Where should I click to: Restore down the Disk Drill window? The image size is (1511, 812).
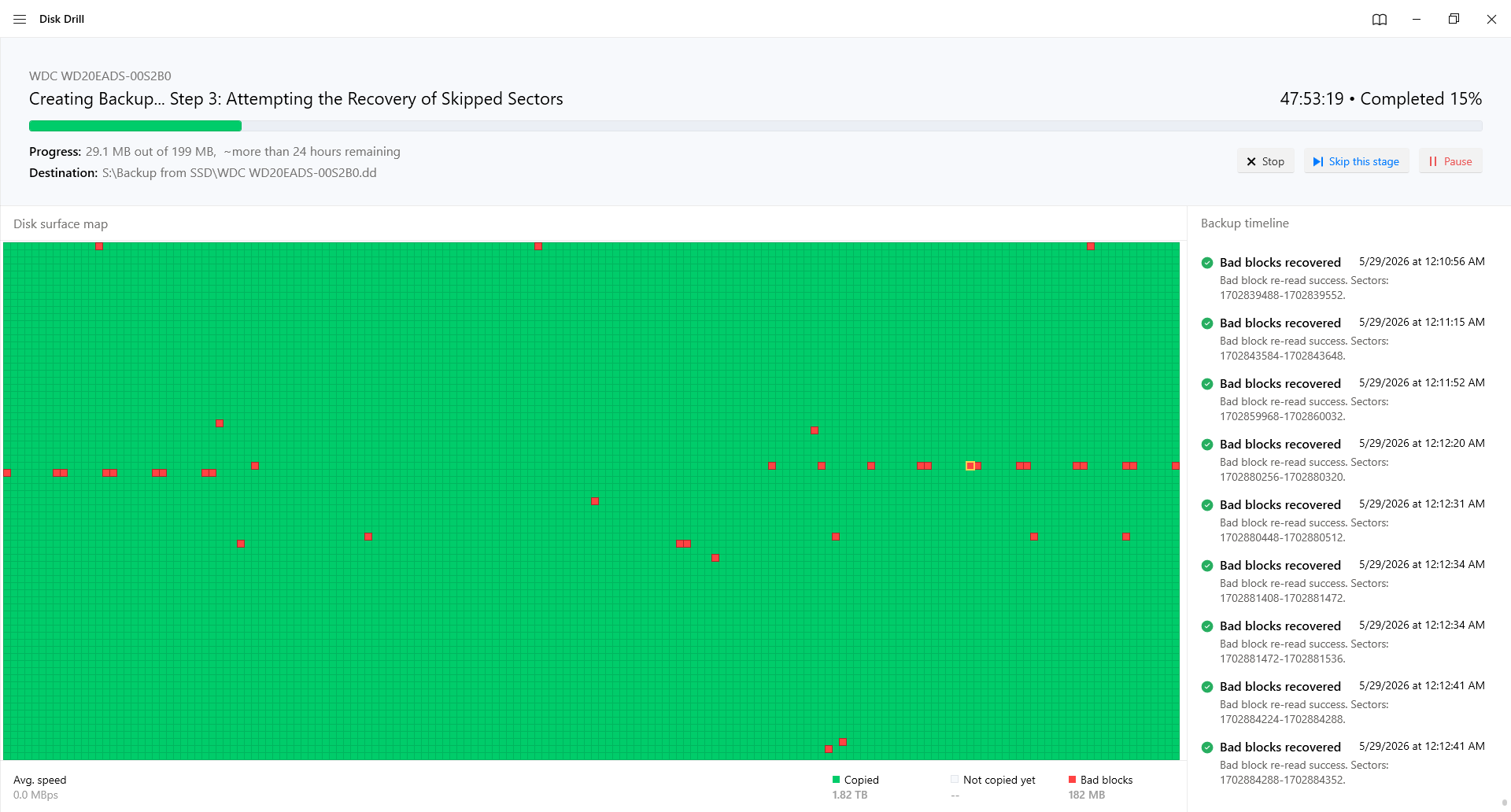click(1454, 19)
